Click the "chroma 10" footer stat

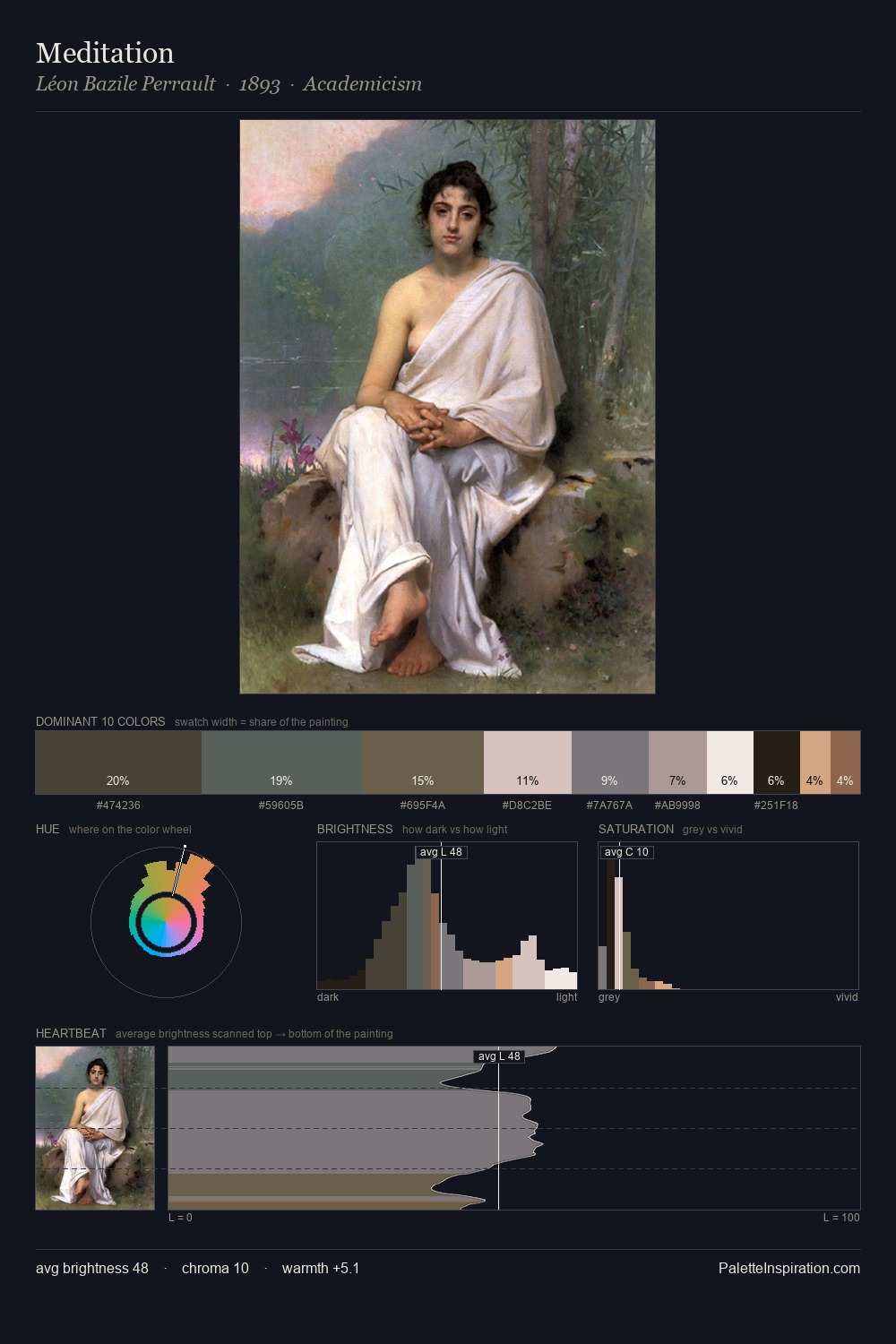[x=215, y=1269]
